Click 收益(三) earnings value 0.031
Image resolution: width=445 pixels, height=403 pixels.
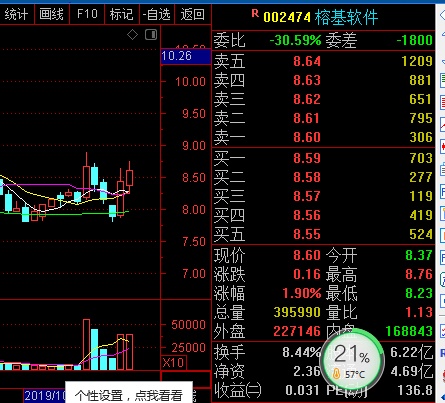302,390
